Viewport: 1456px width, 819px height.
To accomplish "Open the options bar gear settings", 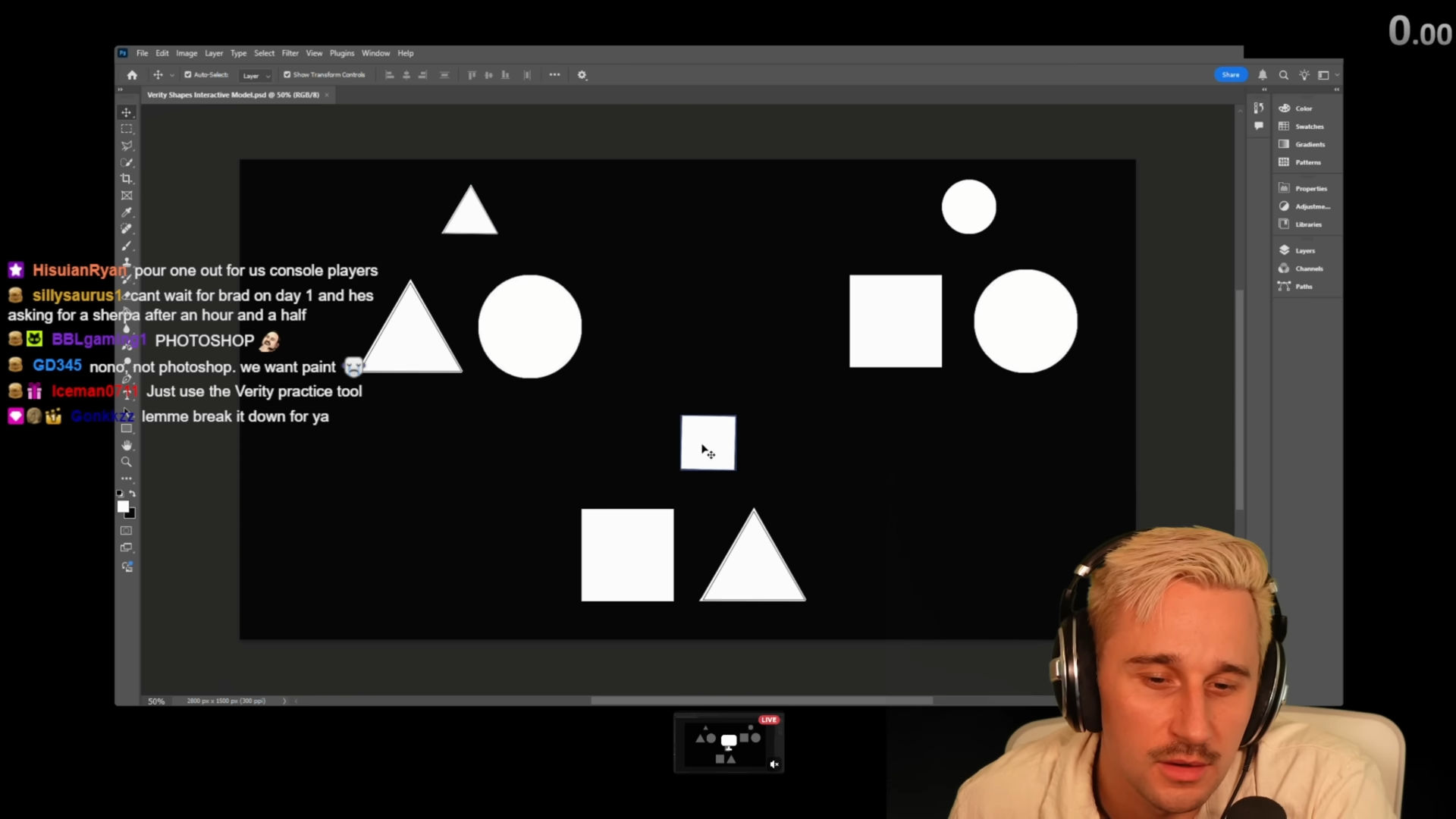I will pyautogui.click(x=582, y=75).
